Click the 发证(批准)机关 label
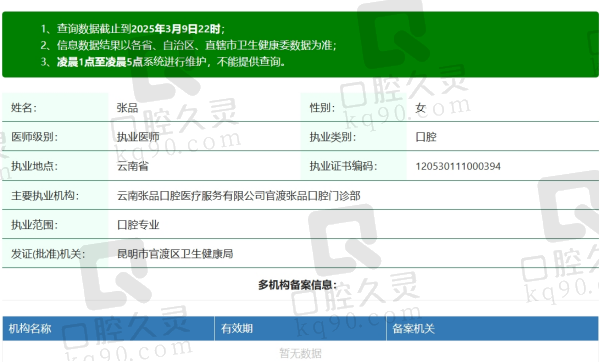This screenshot has height=362, width=600. pos(48,254)
